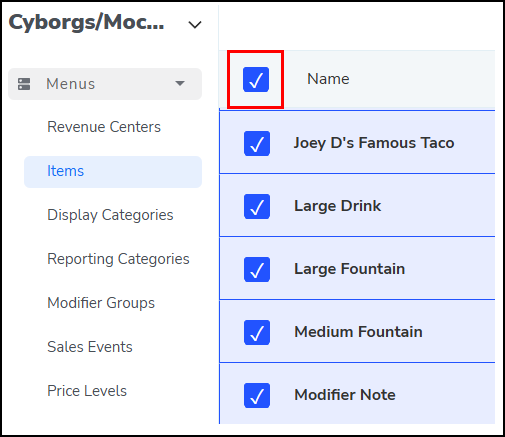Click the Menus server icon
This screenshot has width=505, height=437.
[24, 84]
